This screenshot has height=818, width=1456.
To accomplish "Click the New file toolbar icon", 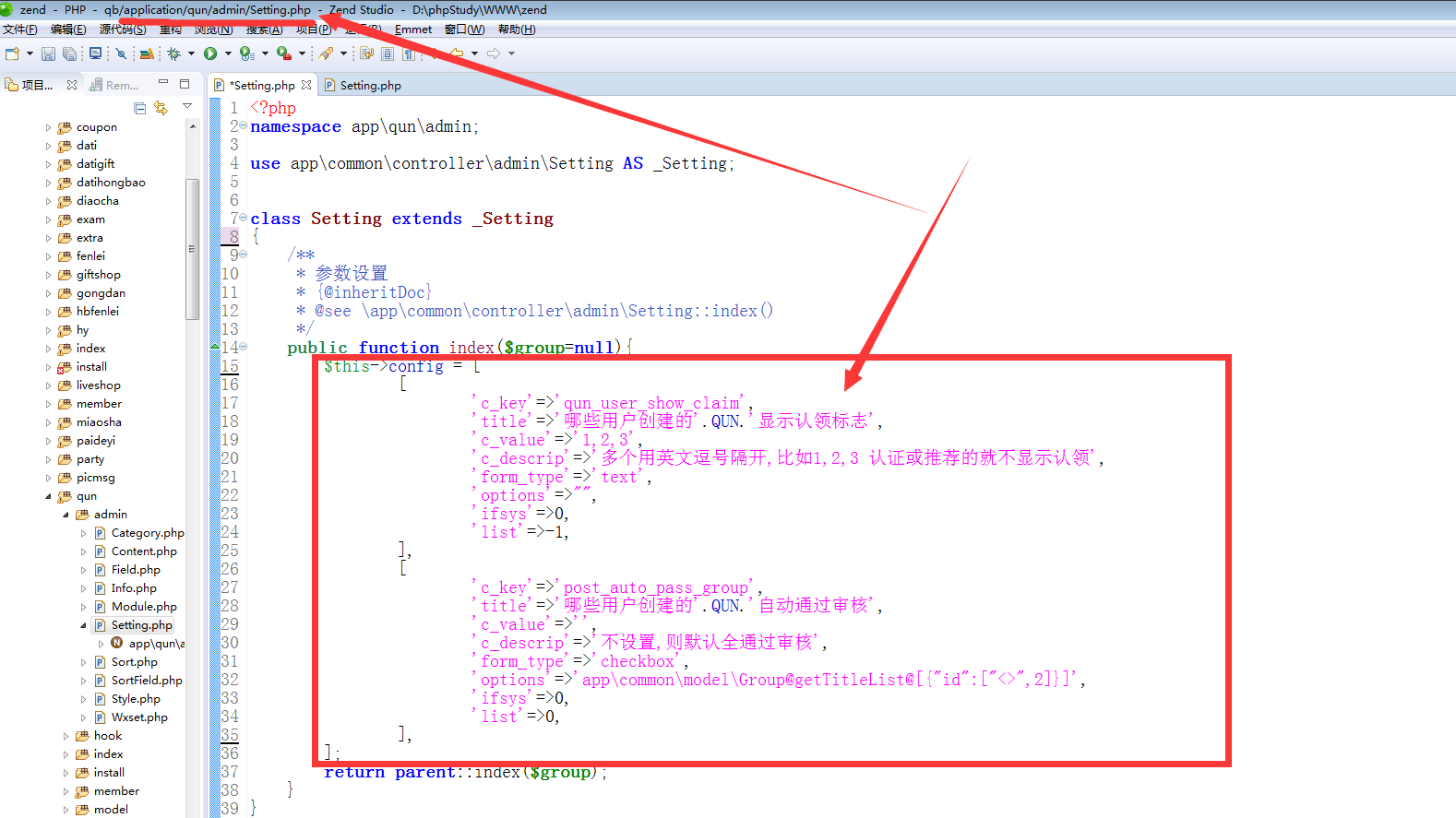I will 12,54.
